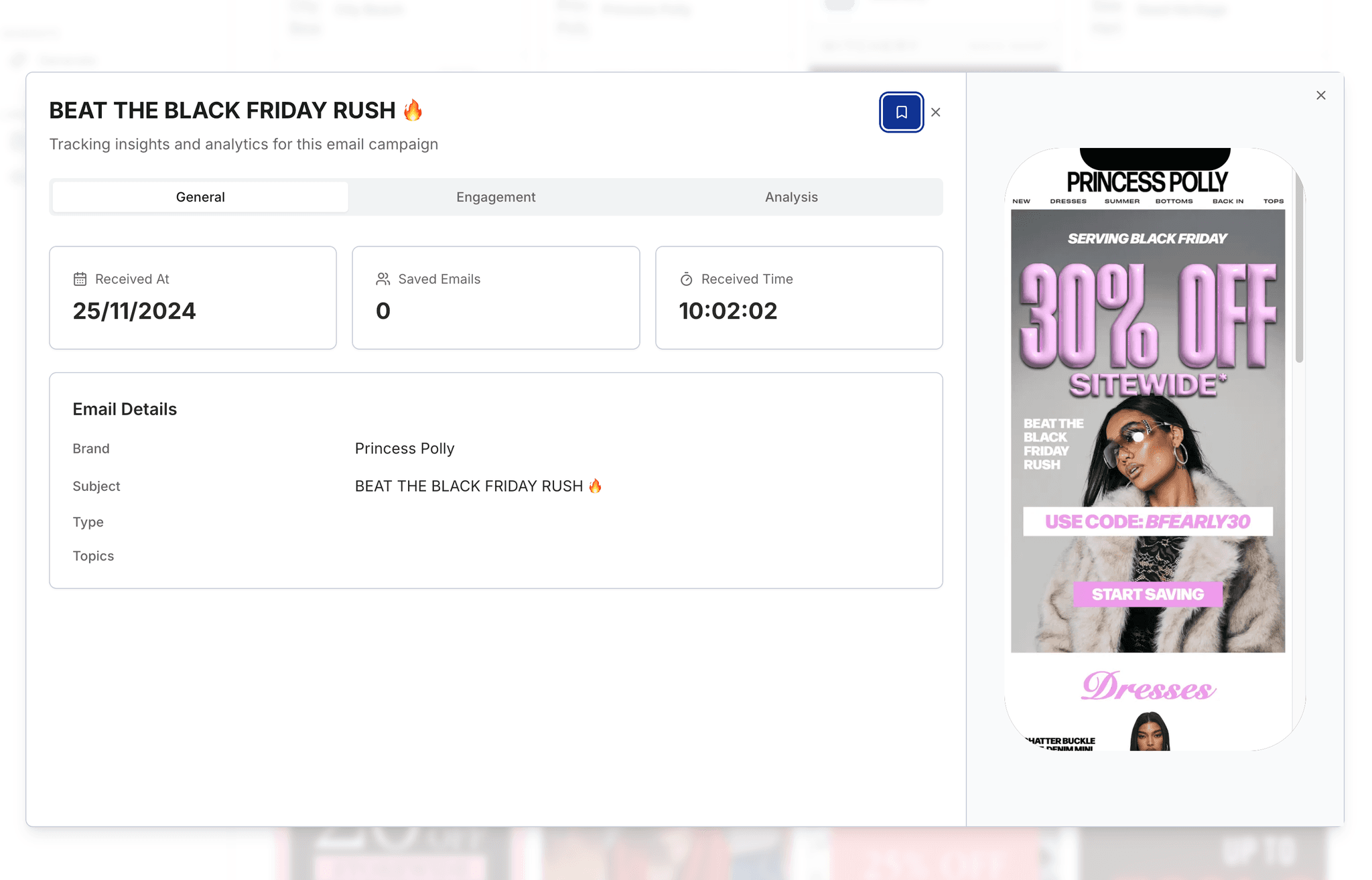
Task: Click the timer/stopwatch icon in Received Time
Action: click(x=686, y=279)
